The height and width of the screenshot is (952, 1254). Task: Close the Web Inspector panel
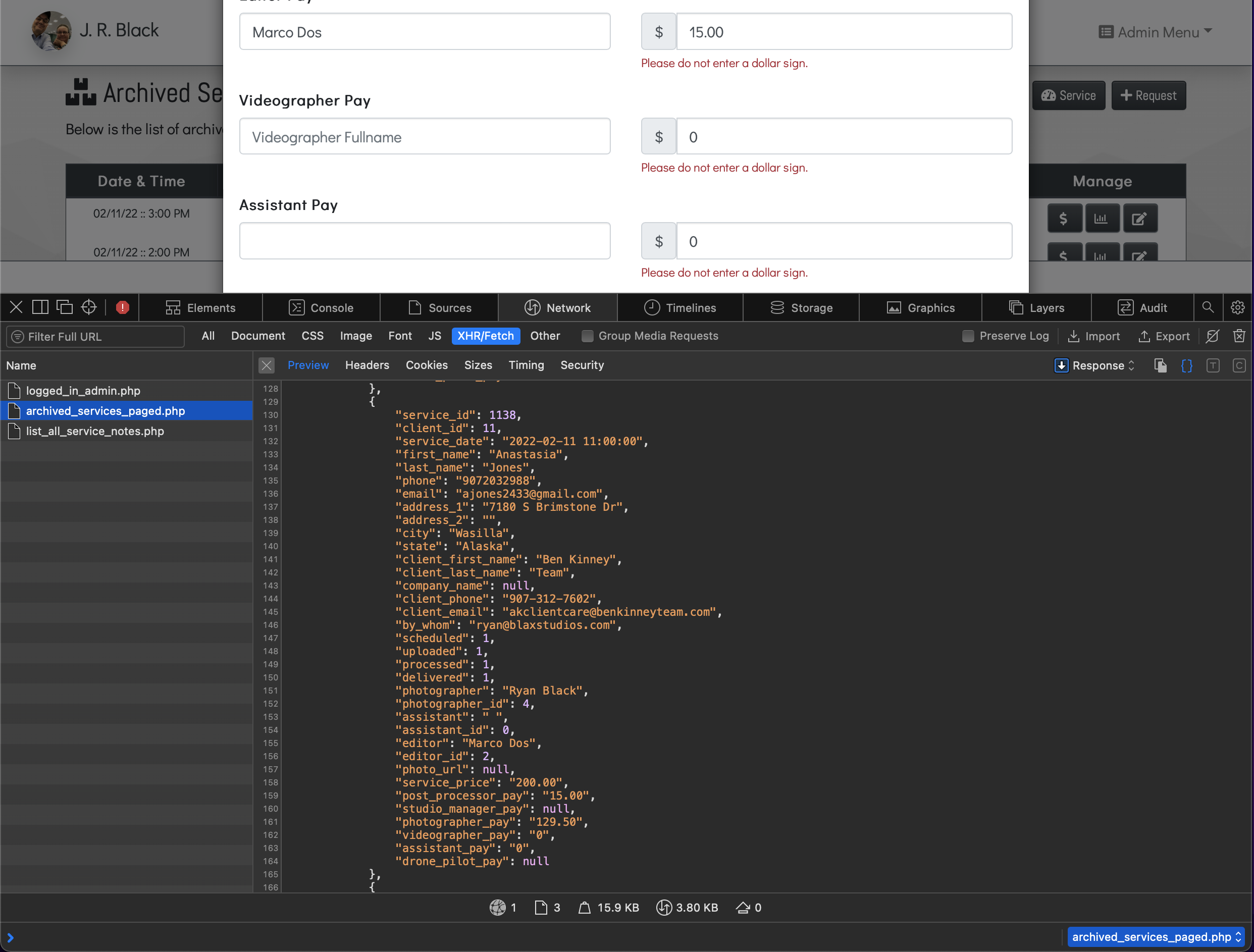pos(16,307)
